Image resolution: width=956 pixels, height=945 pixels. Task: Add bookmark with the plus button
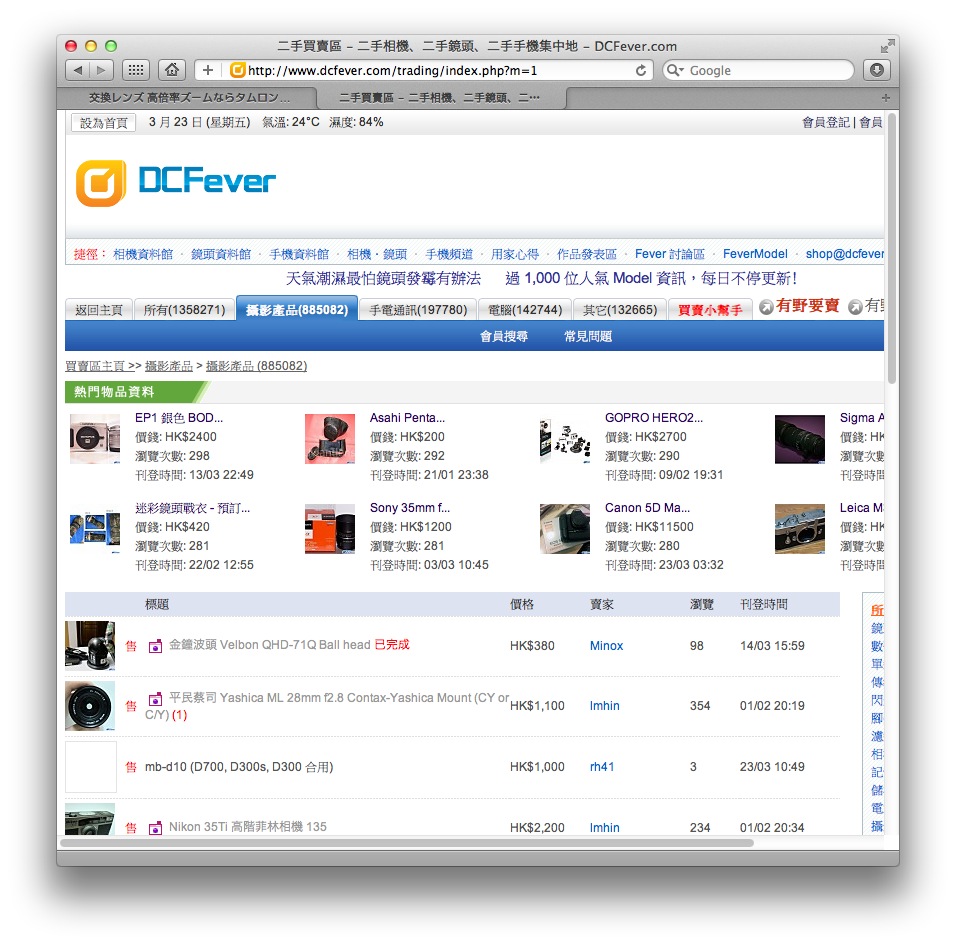pos(208,70)
